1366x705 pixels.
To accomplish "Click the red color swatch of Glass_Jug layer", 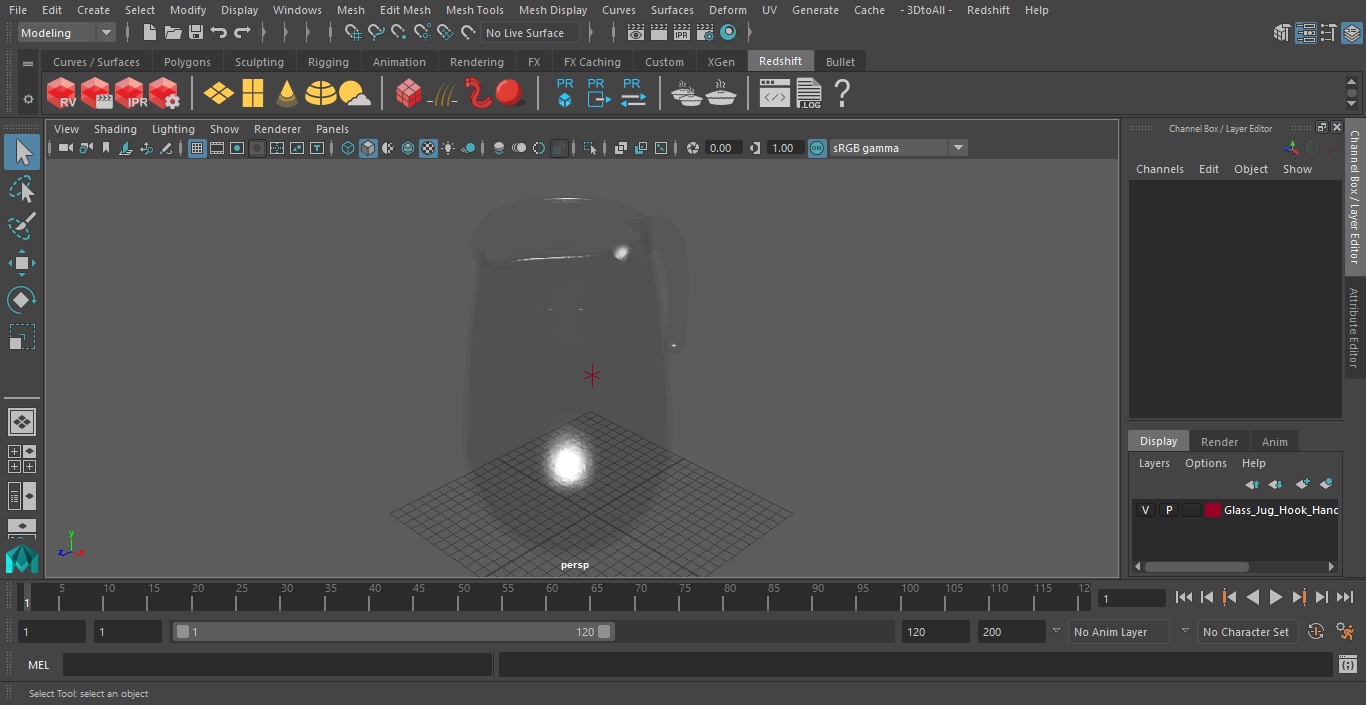I will 1212,510.
